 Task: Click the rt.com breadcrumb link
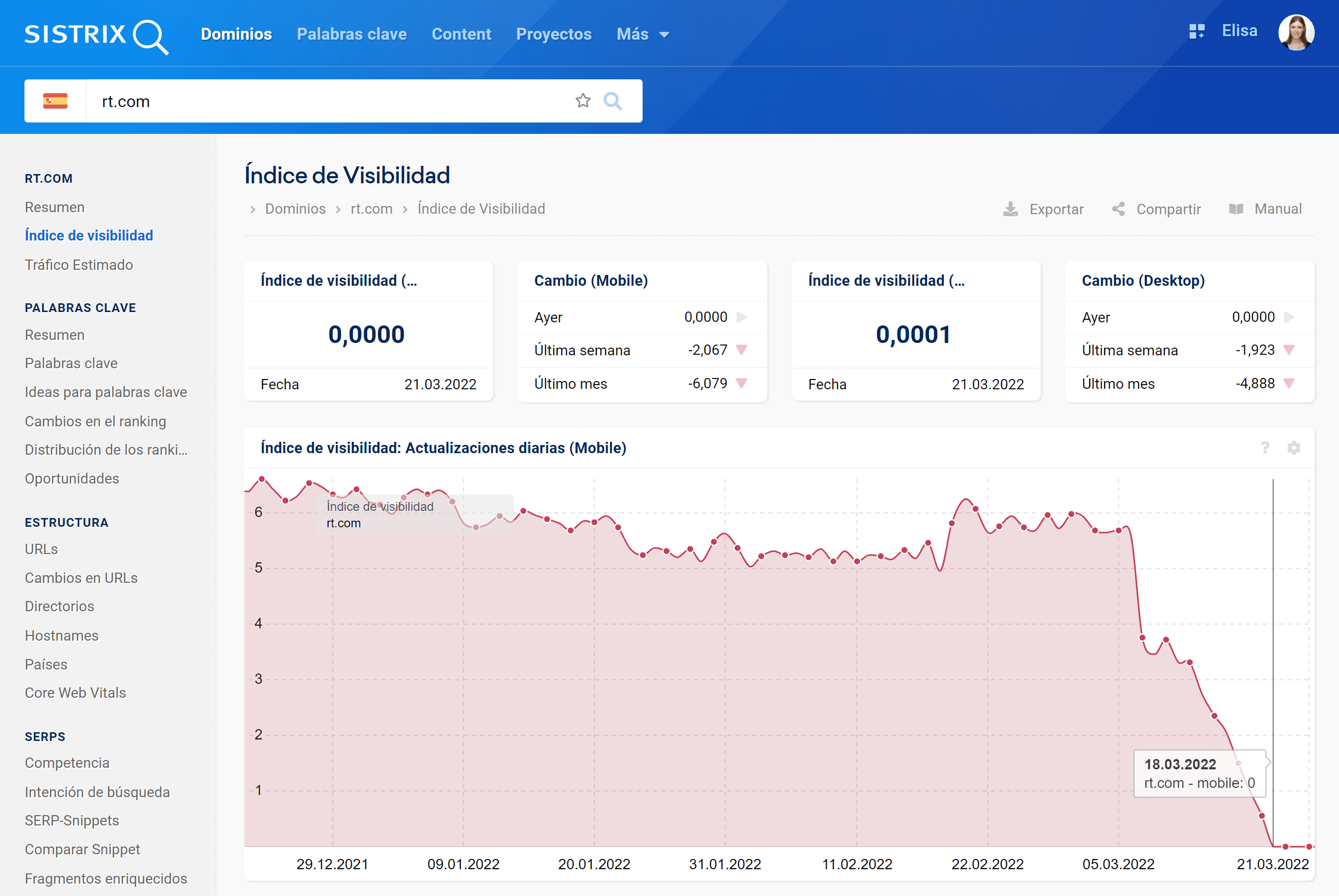[x=371, y=209]
